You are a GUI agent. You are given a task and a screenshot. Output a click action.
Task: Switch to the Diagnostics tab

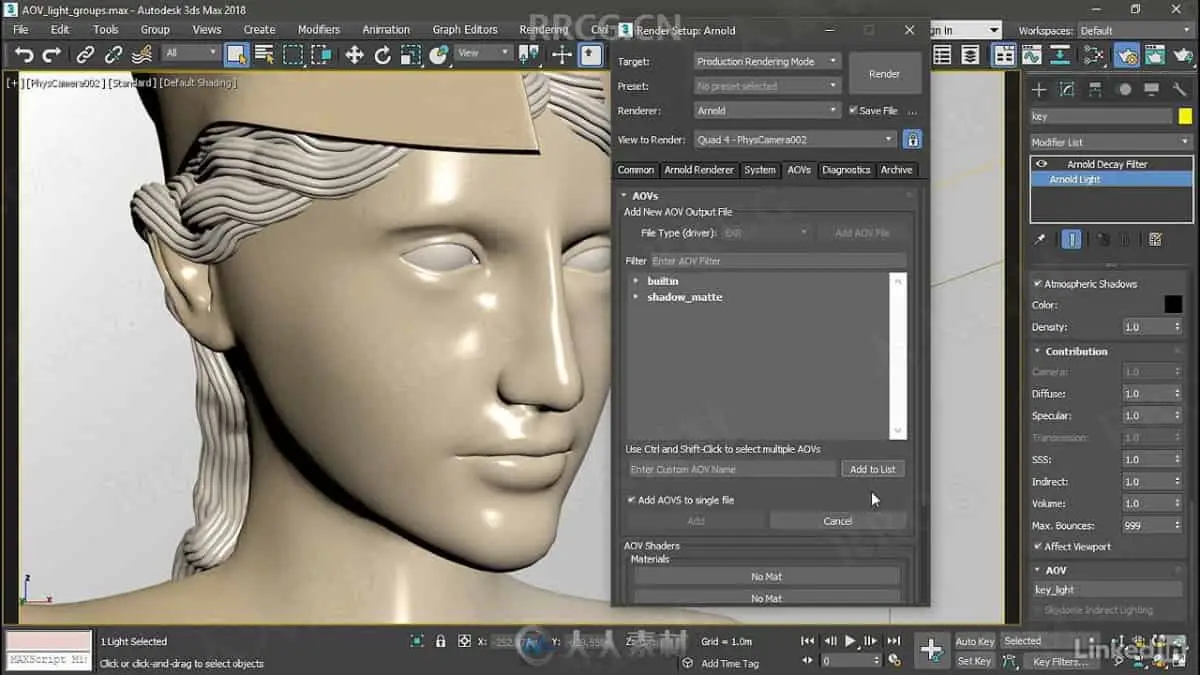point(846,170)
